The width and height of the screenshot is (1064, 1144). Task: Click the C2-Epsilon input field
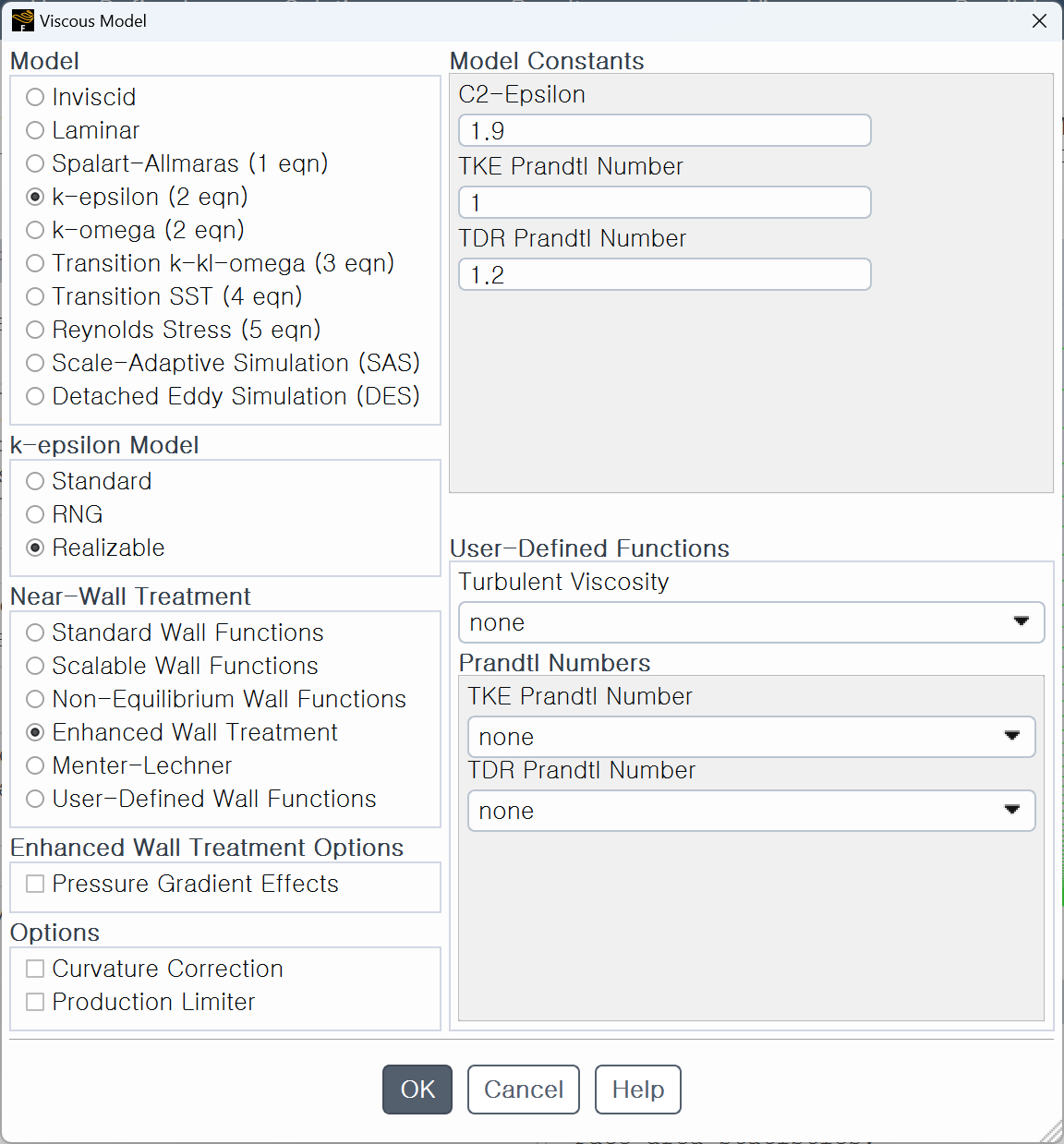click(x=664, y=130)
